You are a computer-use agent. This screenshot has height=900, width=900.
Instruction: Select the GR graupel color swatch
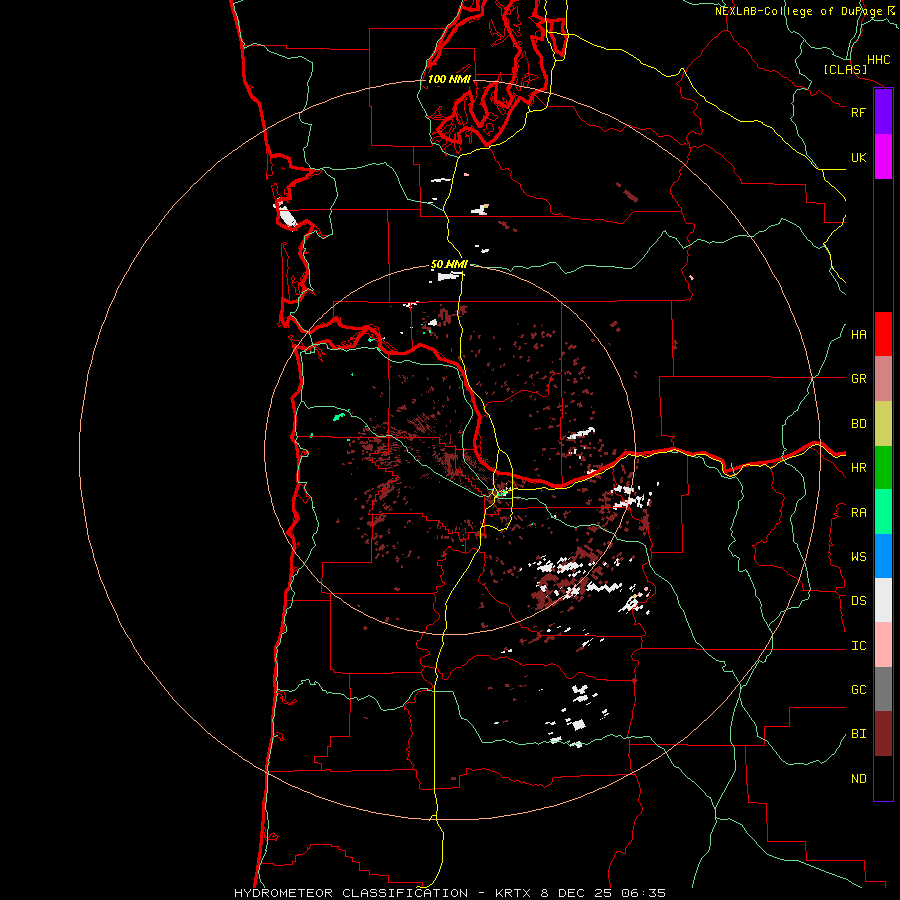[883, 379]
